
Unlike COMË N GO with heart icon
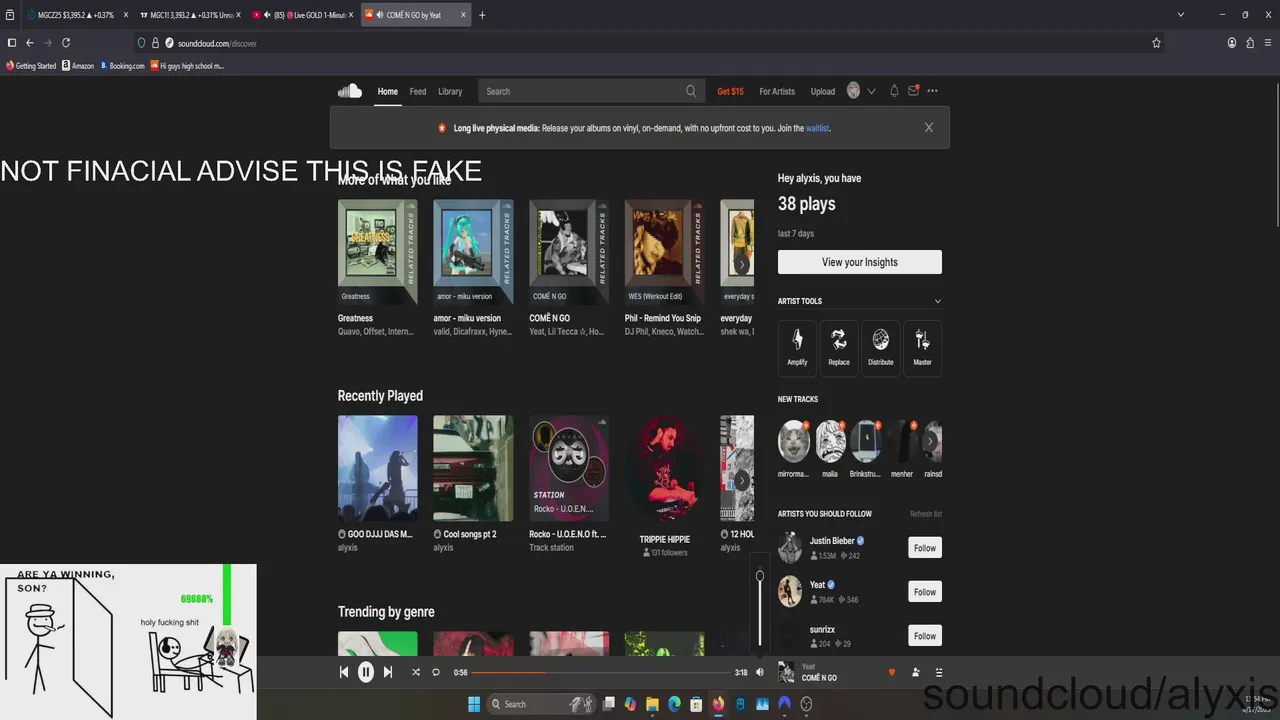892,672
